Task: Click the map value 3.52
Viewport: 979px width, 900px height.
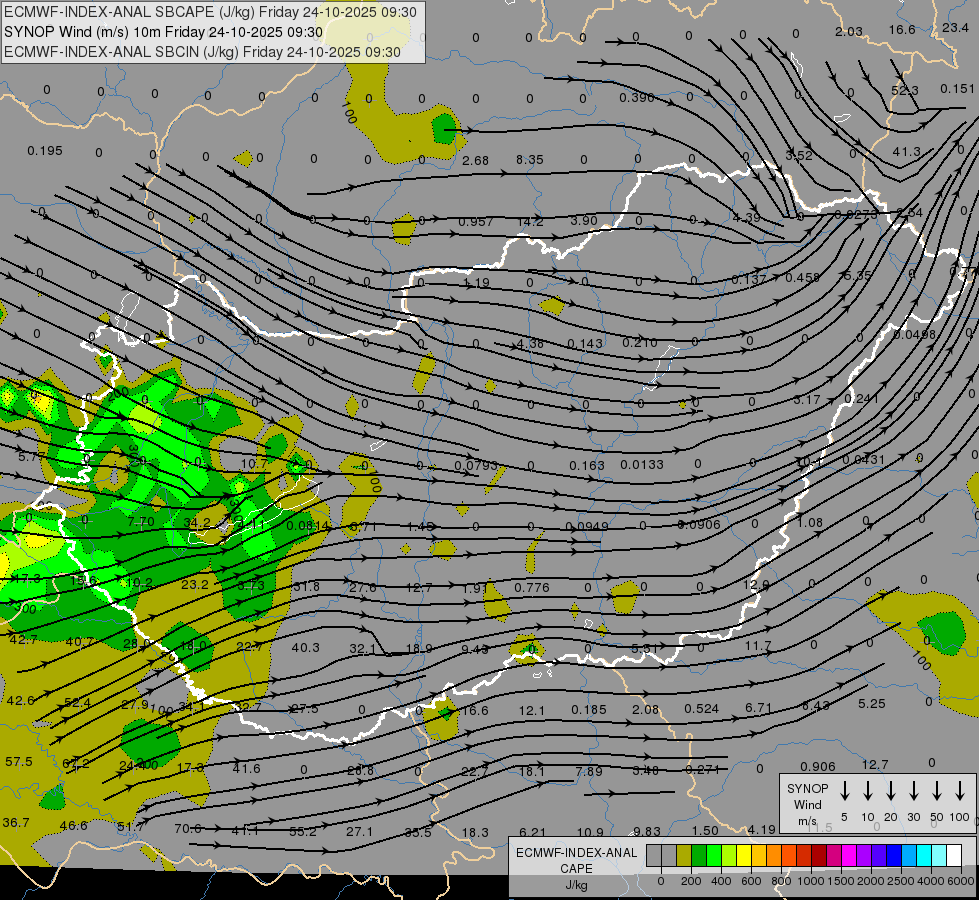Action: 799,156
